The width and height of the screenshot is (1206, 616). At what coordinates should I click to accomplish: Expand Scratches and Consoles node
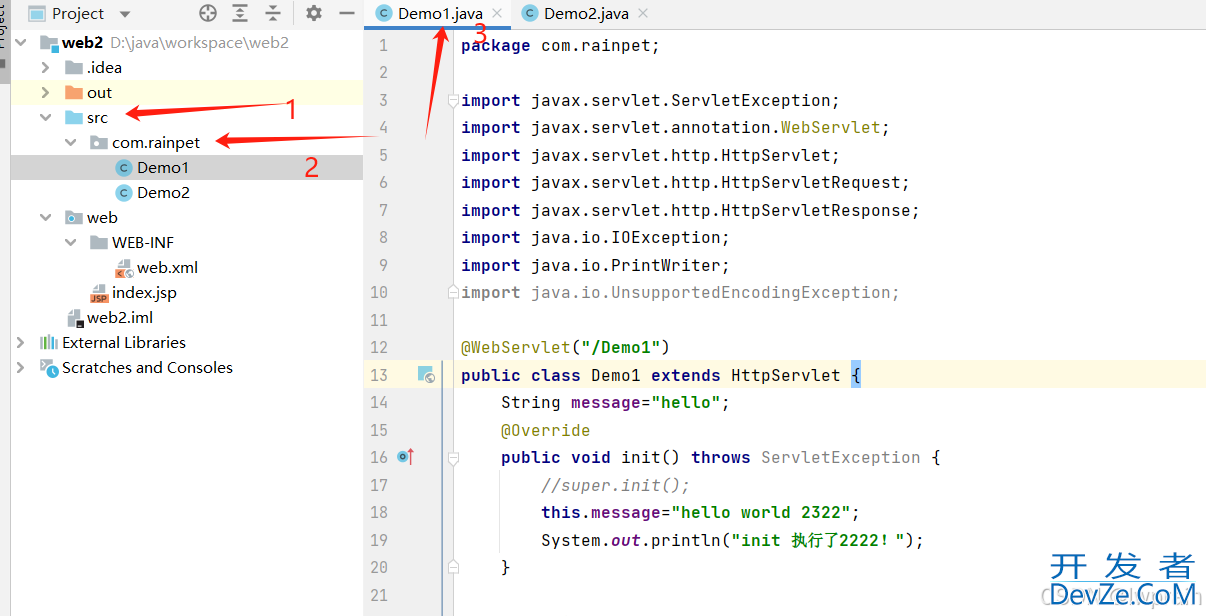tap(21, 368)
